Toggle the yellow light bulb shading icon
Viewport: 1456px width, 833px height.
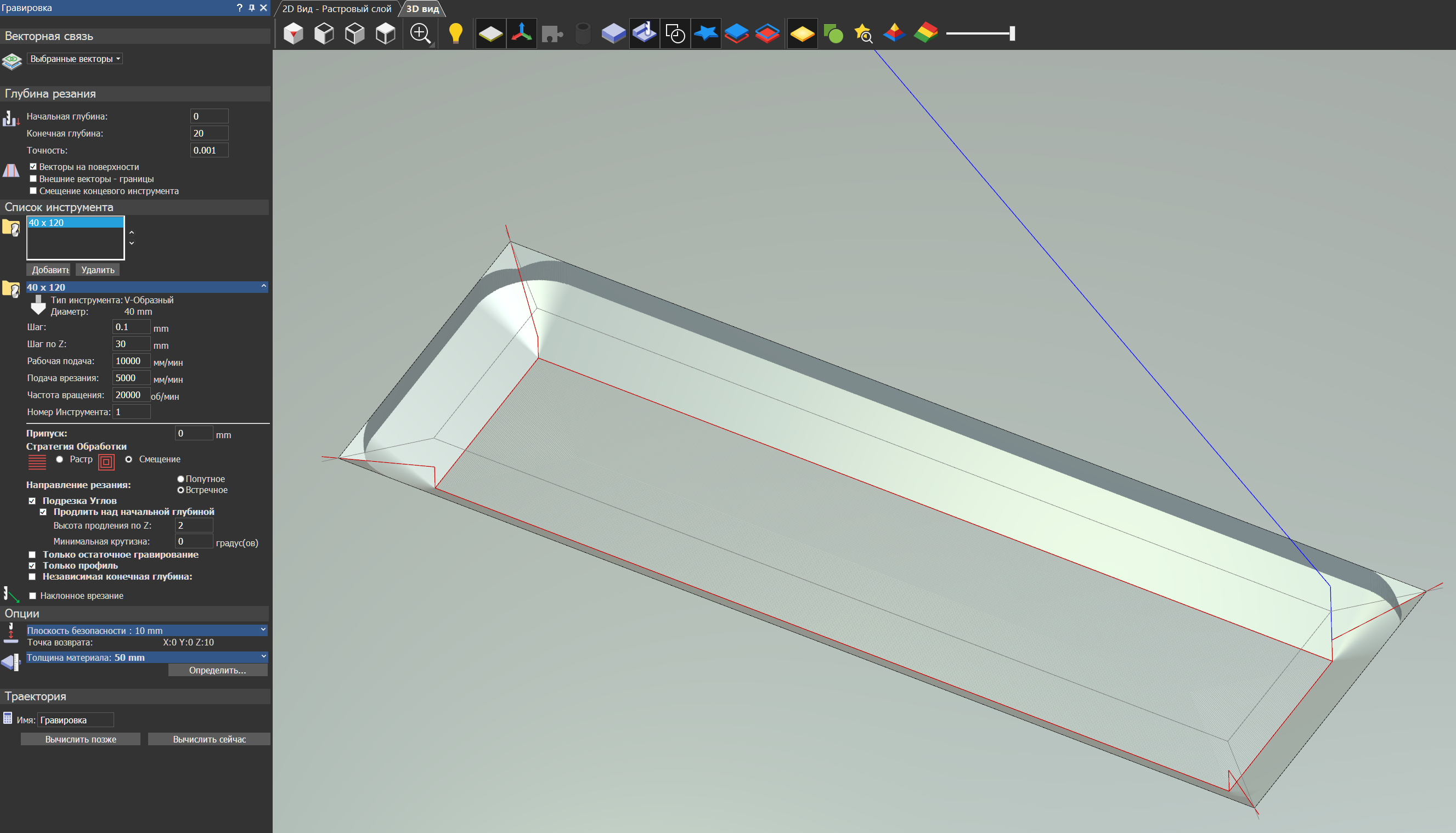coord(455,33)
